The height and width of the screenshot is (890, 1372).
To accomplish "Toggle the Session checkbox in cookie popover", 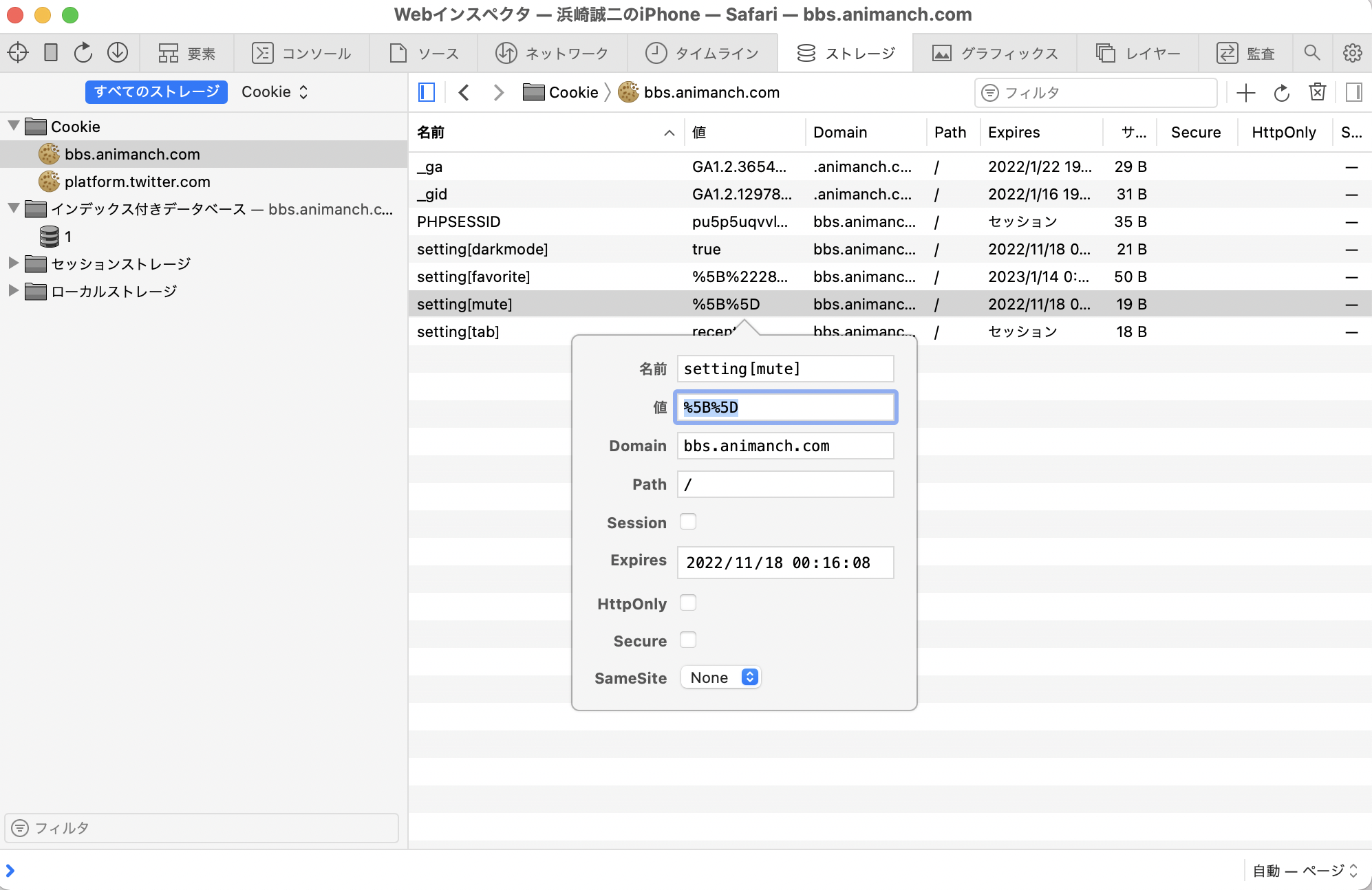I will [x=688, y=521].
